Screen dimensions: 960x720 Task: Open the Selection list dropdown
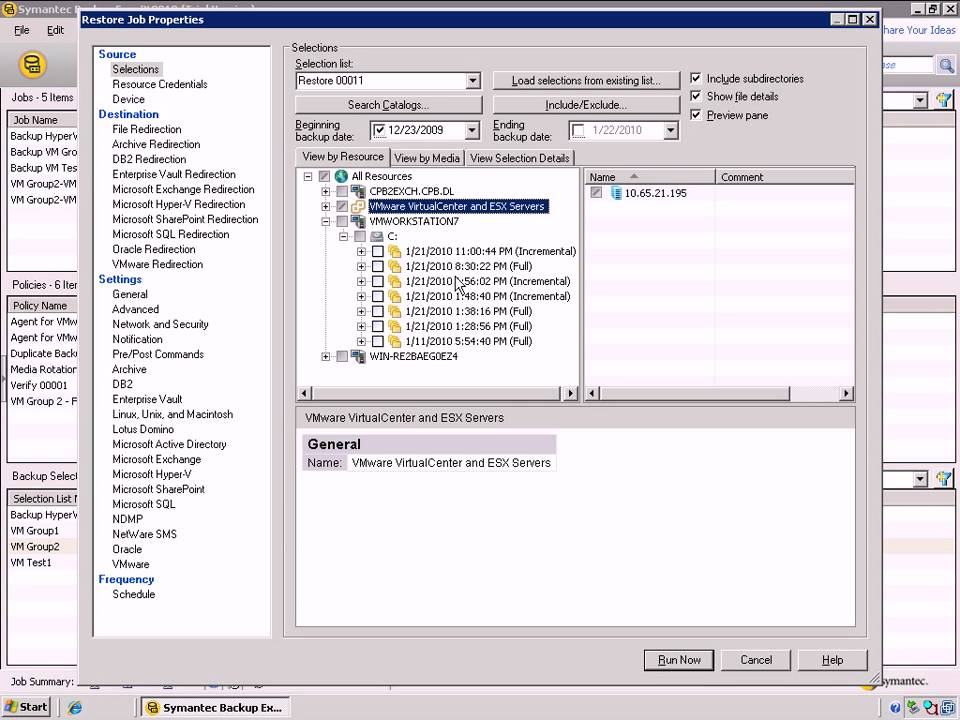(473, 81)
